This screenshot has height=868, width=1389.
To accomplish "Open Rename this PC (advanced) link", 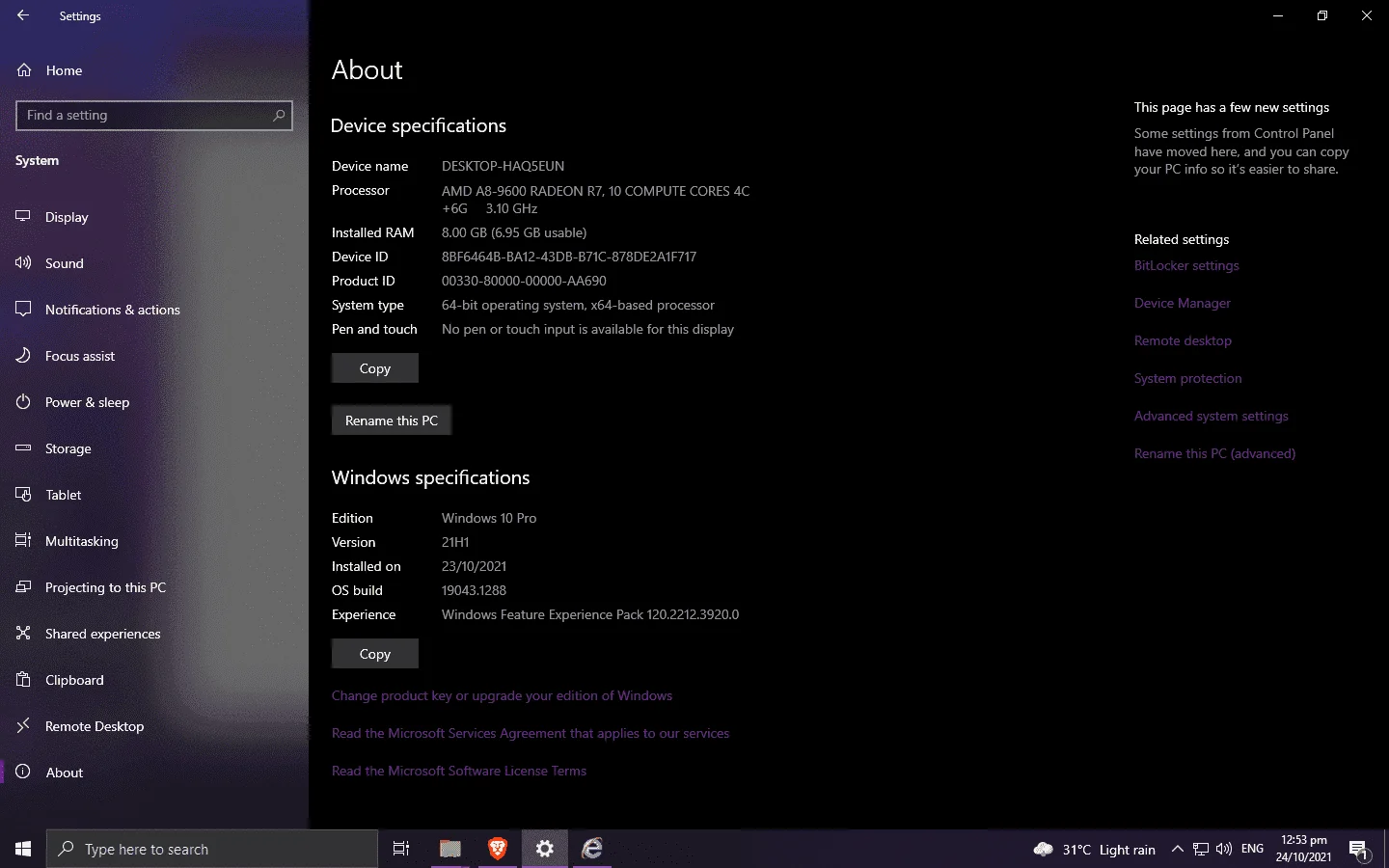I will tap(1215, 453).
